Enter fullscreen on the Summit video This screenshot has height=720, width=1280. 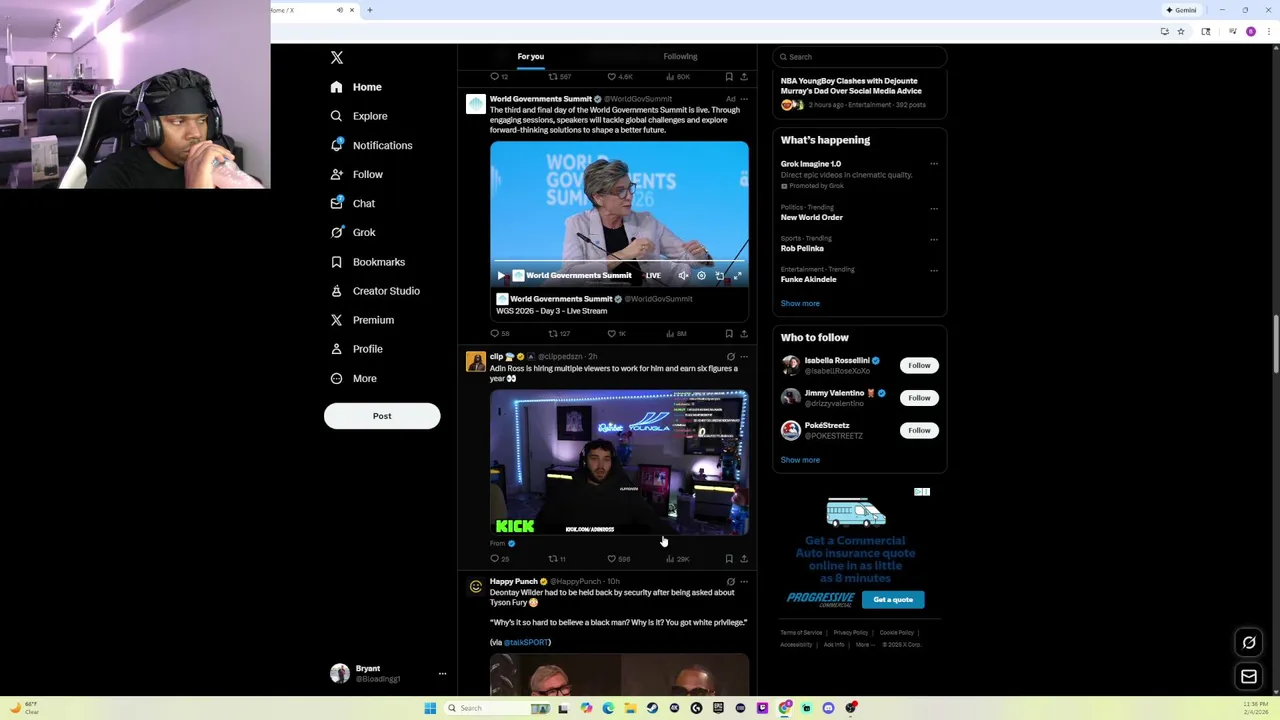[x=737, y=275]
